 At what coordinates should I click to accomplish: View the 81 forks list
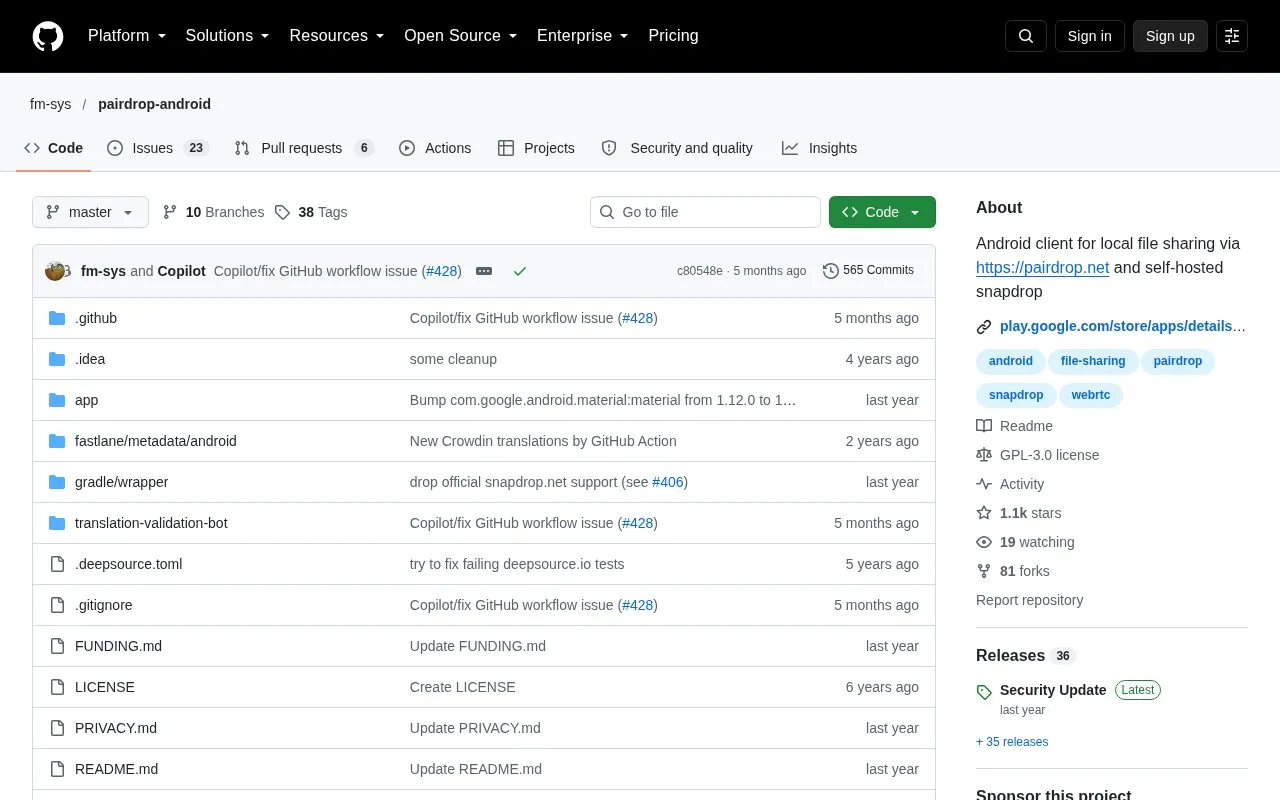(1013, 571)
